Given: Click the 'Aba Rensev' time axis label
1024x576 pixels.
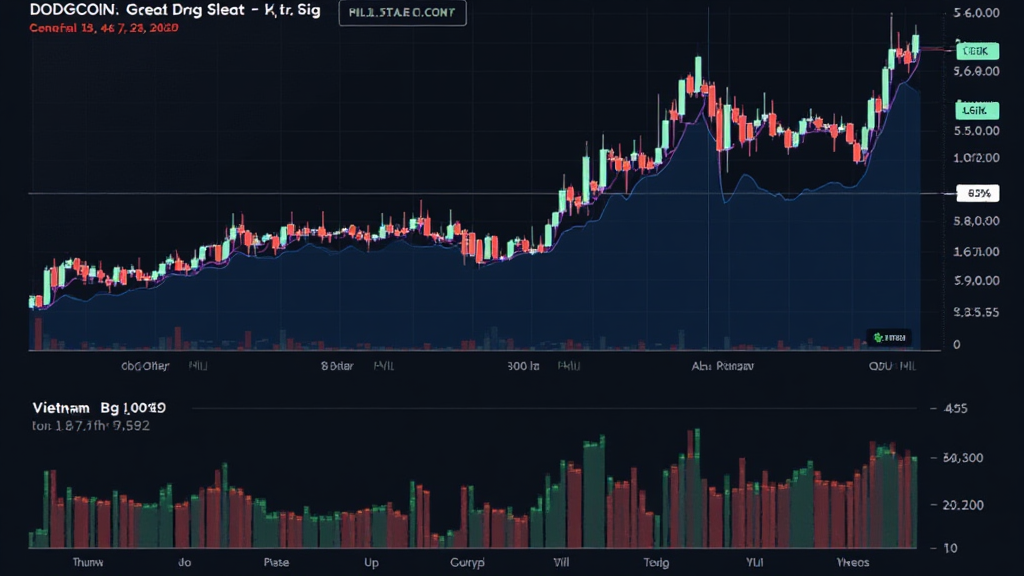Looking at the screenshot, I should click(721, 366).
